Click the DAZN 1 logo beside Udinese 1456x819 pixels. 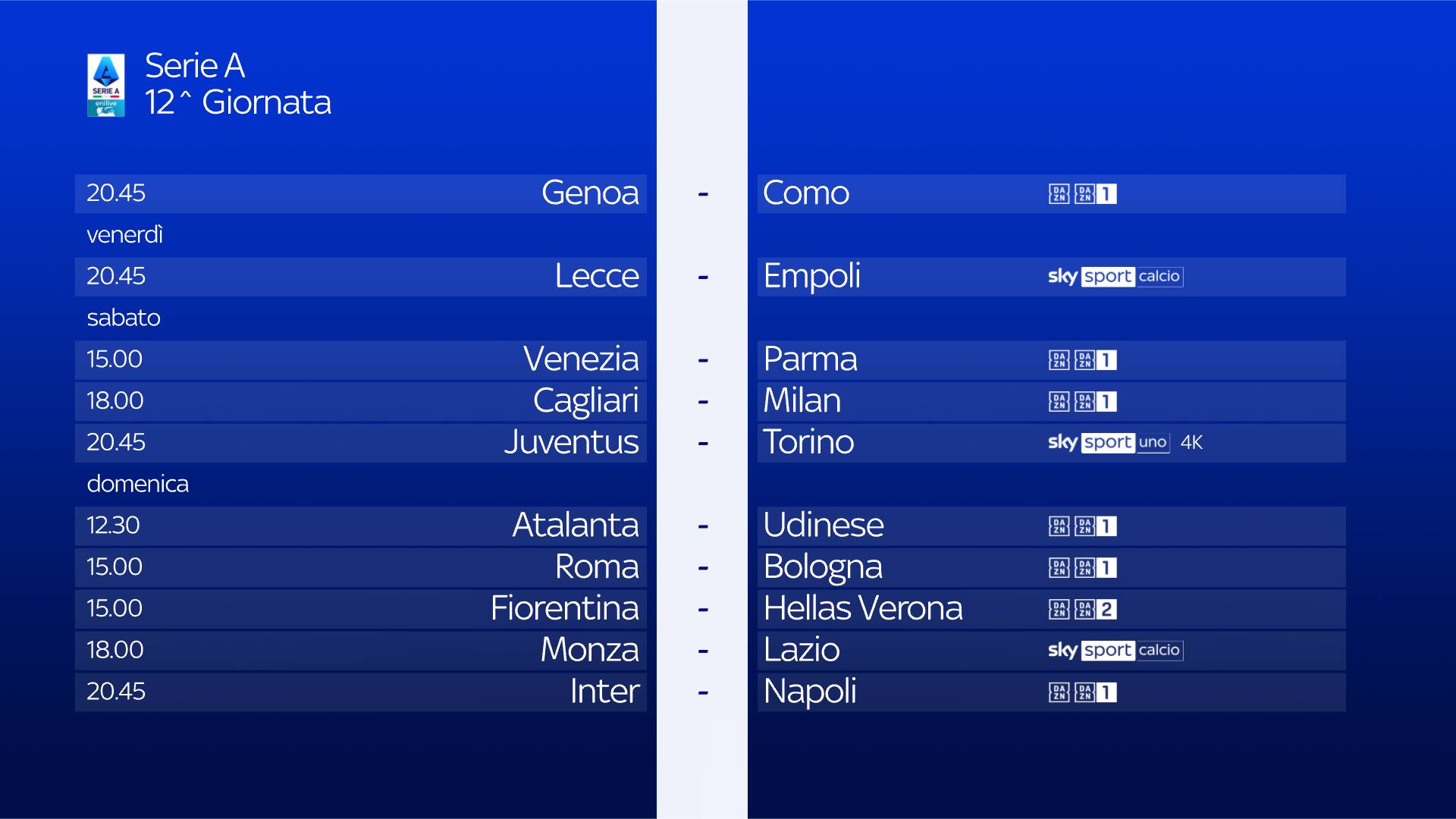[x=1082, y=526]
